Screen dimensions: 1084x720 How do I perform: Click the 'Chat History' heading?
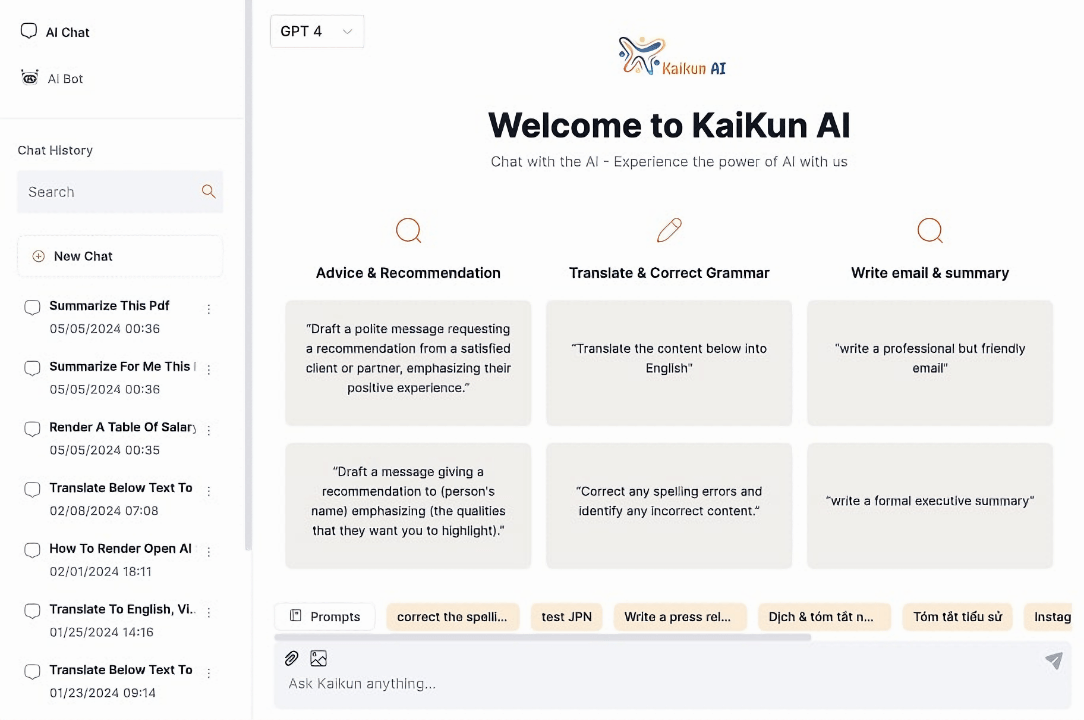click(x=55, y=150)
